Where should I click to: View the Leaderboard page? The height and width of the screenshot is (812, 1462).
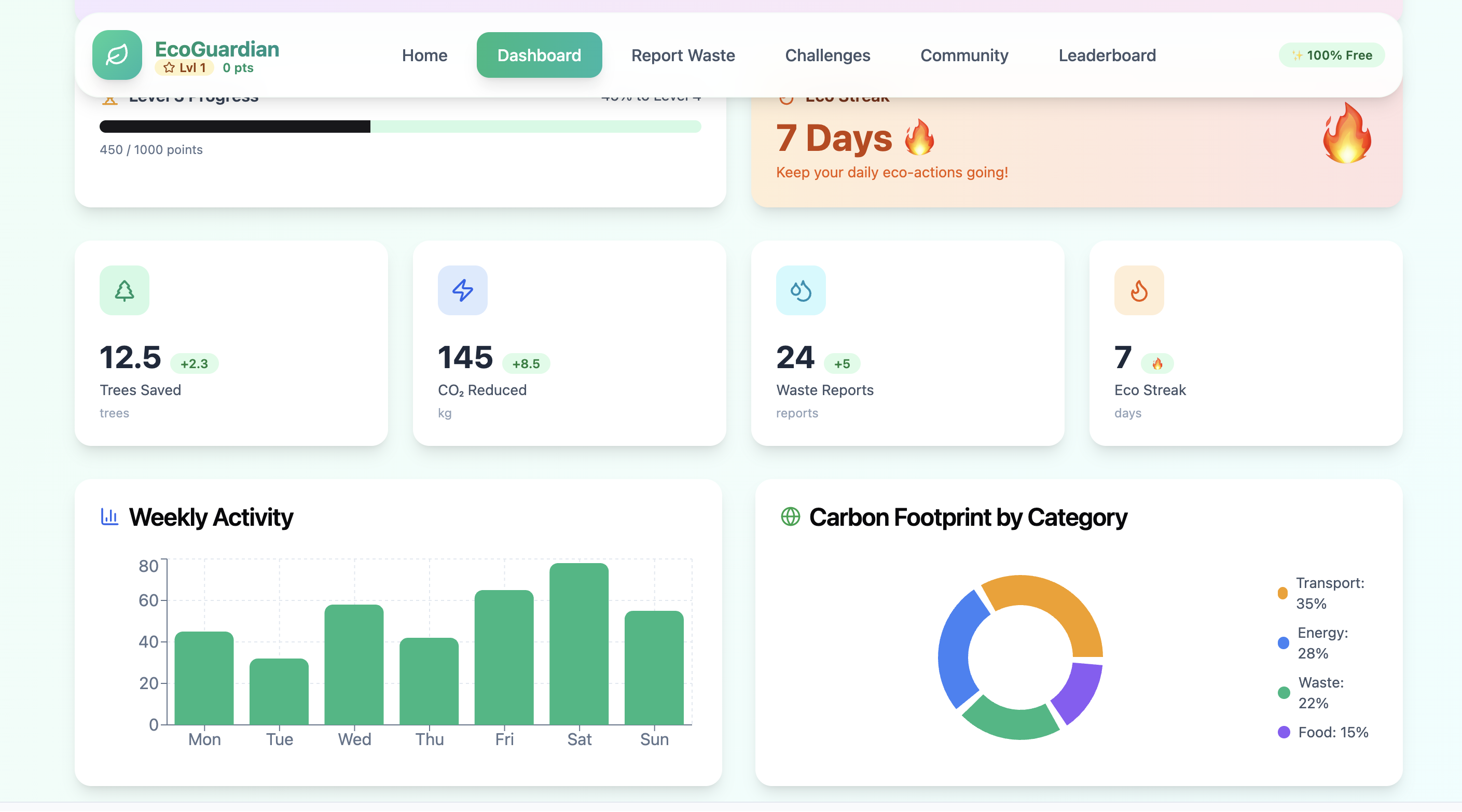coord(1107,55)
